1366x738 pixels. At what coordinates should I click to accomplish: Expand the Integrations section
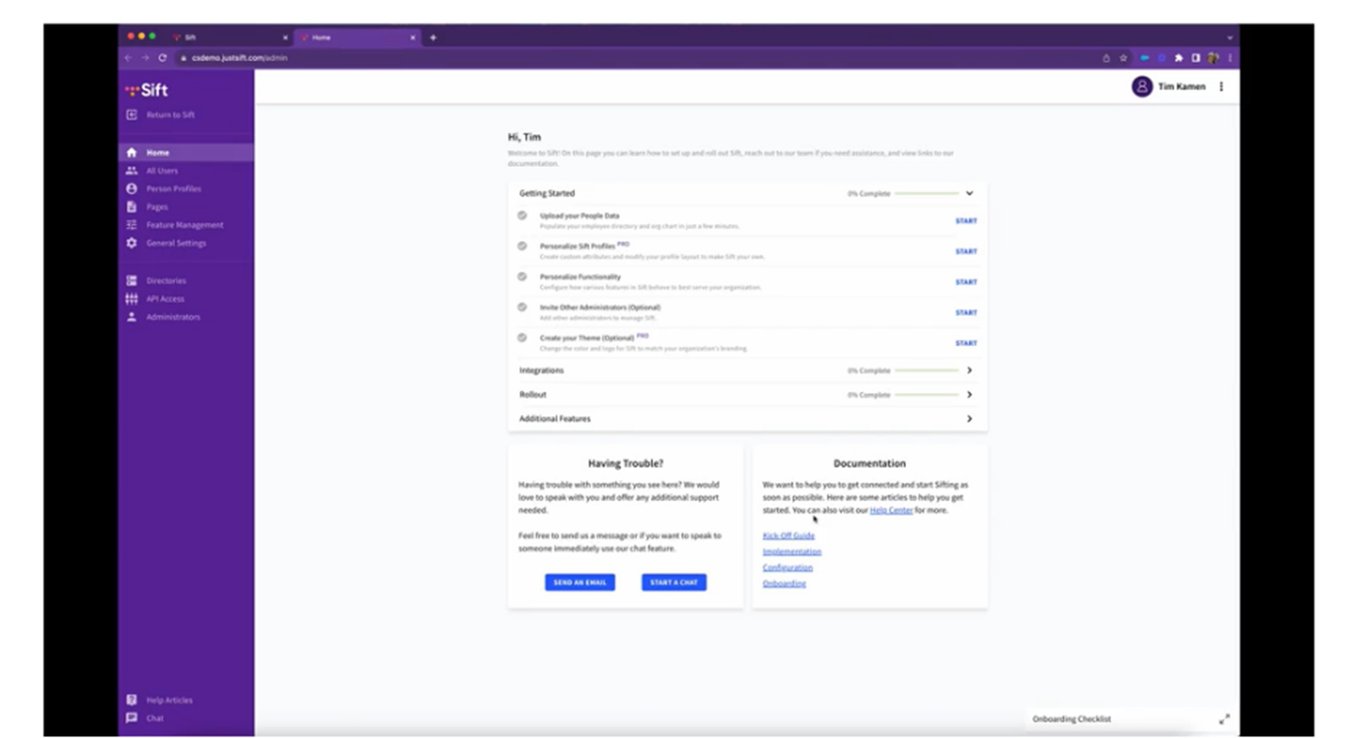tap(968, 369)
